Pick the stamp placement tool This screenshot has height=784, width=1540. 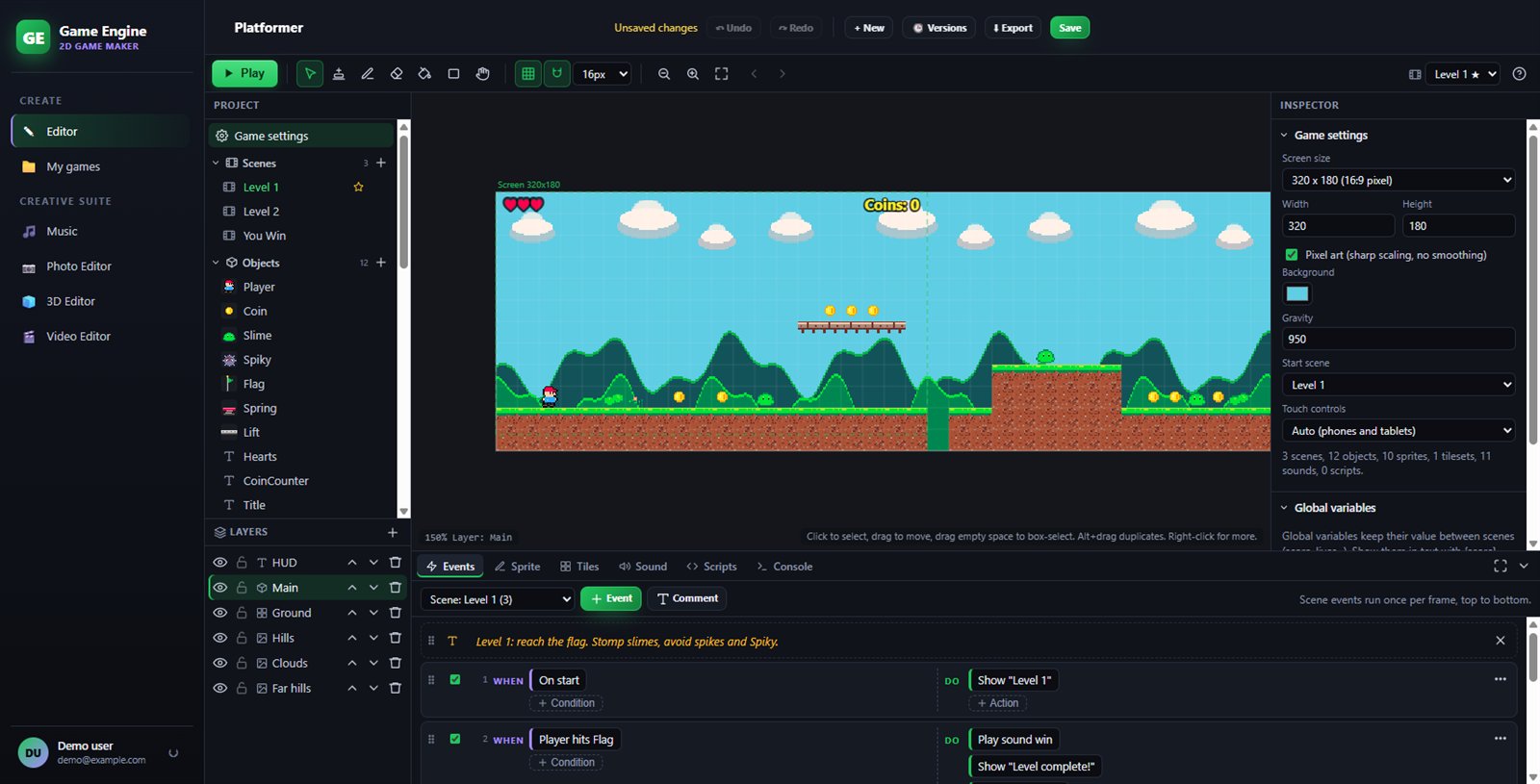click(339, 74)
